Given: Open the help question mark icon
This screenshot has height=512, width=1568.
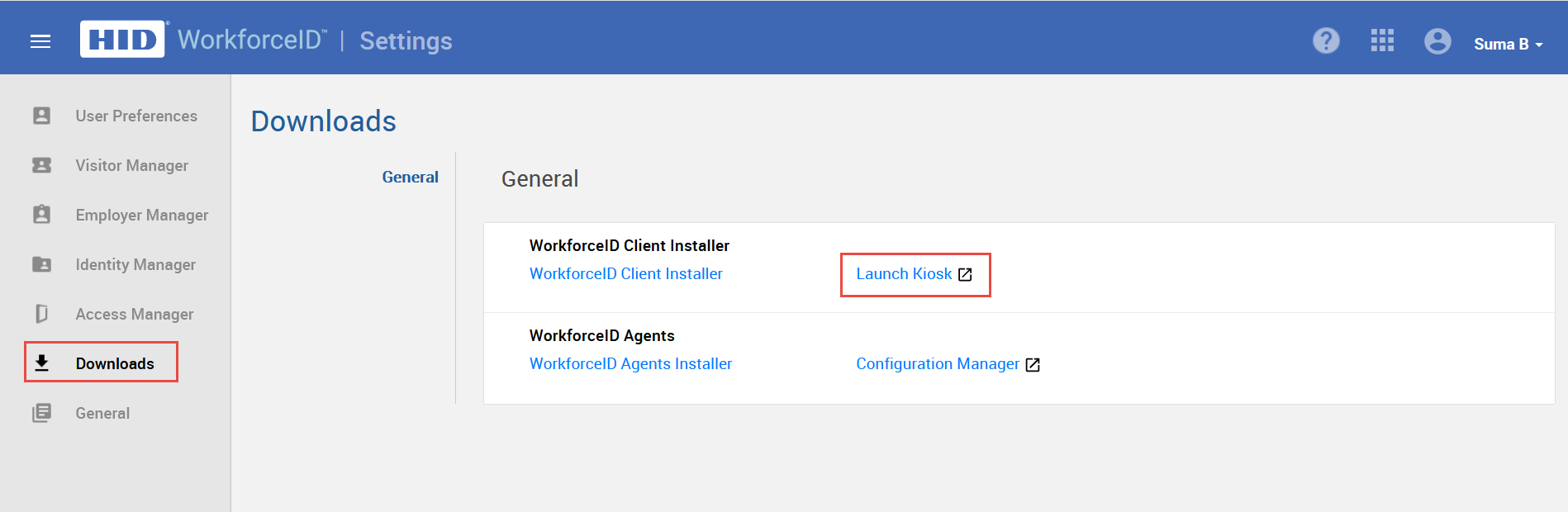Looking at the screenshot, I should click(x=1326, y=40).
